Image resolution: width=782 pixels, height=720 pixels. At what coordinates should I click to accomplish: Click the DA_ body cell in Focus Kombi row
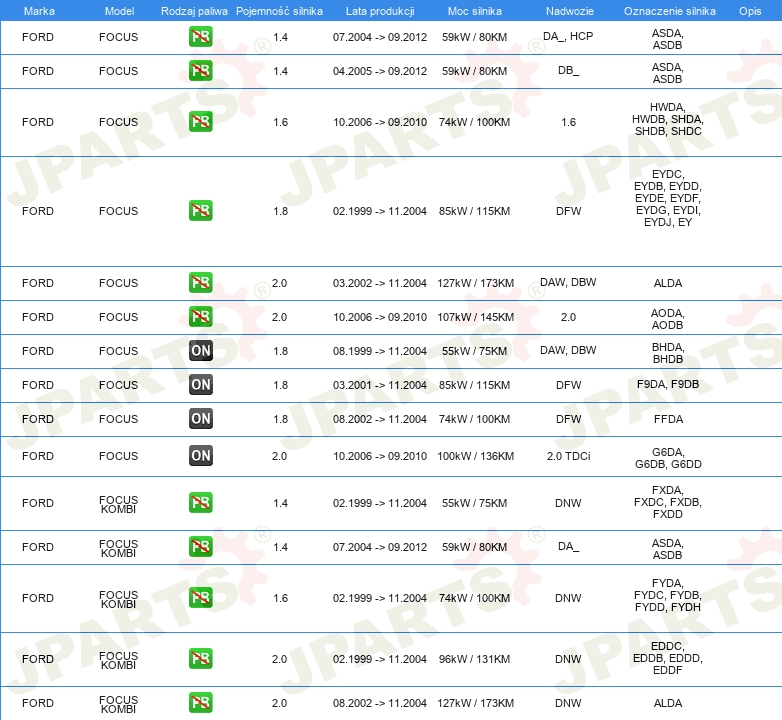(x=569, y=546)
